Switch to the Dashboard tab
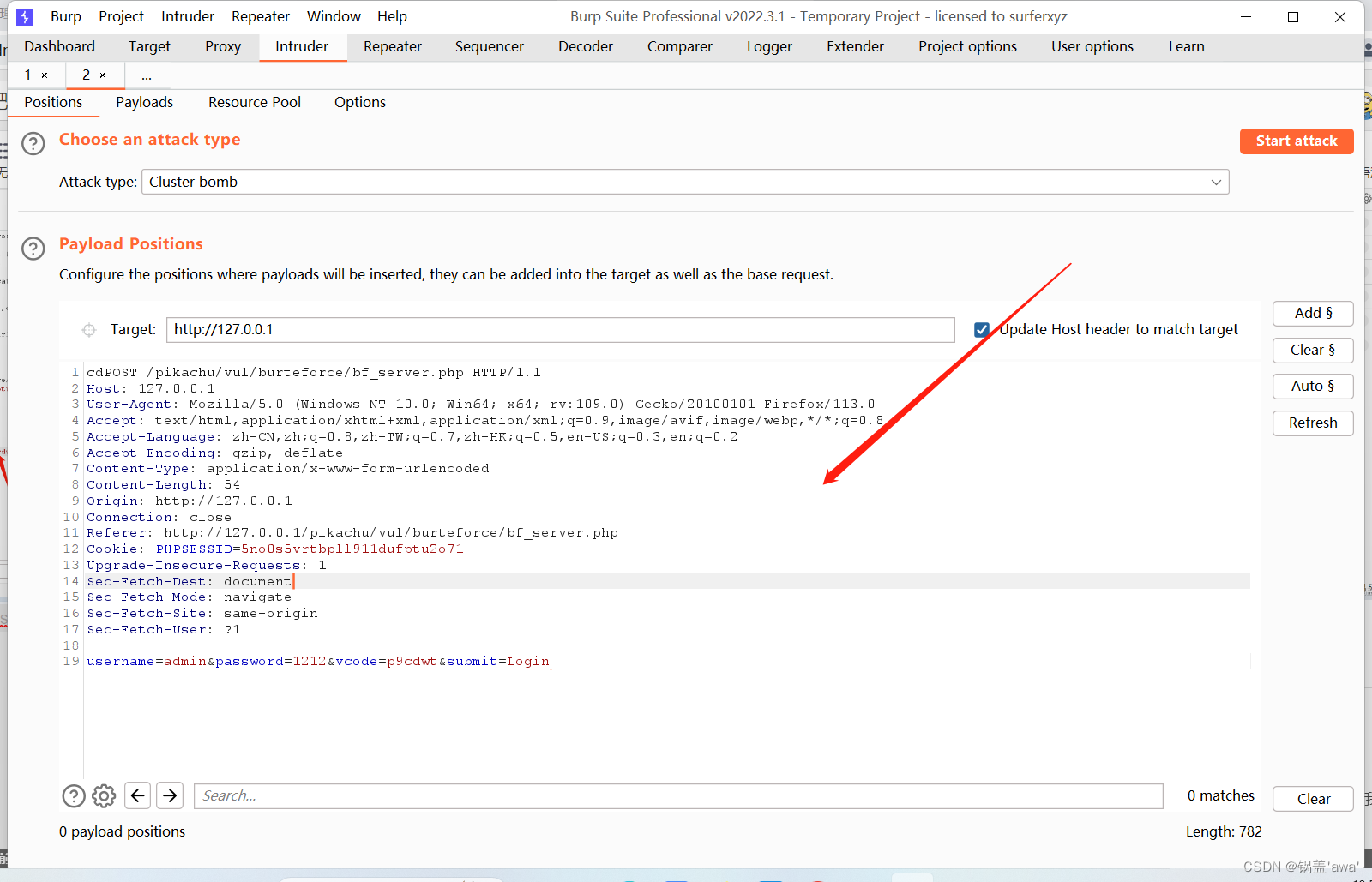The height and width of the screenshot is (882, 1372). click(60, 46)
